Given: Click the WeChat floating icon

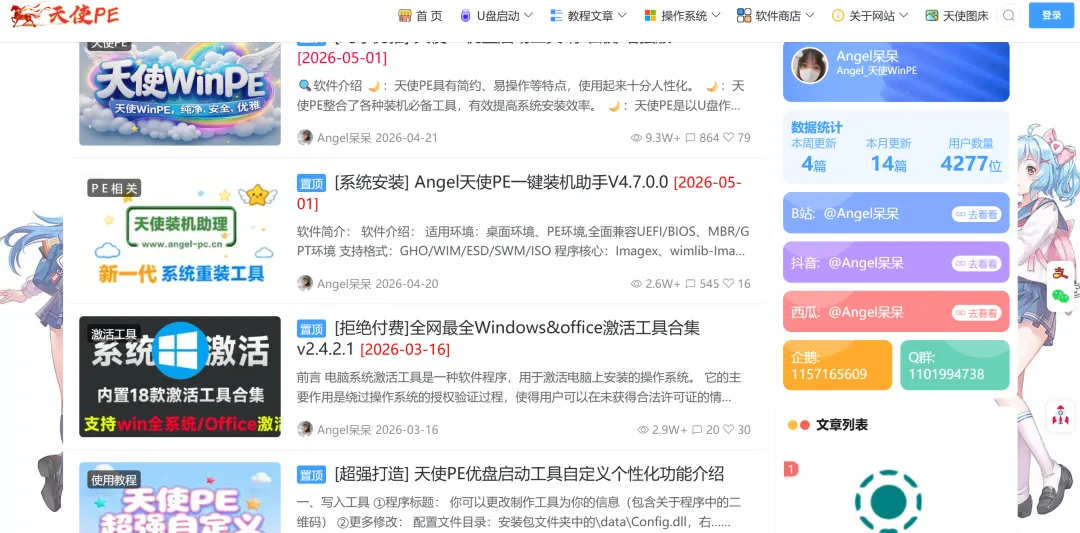Looking at the screenshot, I should [1060, 296].
